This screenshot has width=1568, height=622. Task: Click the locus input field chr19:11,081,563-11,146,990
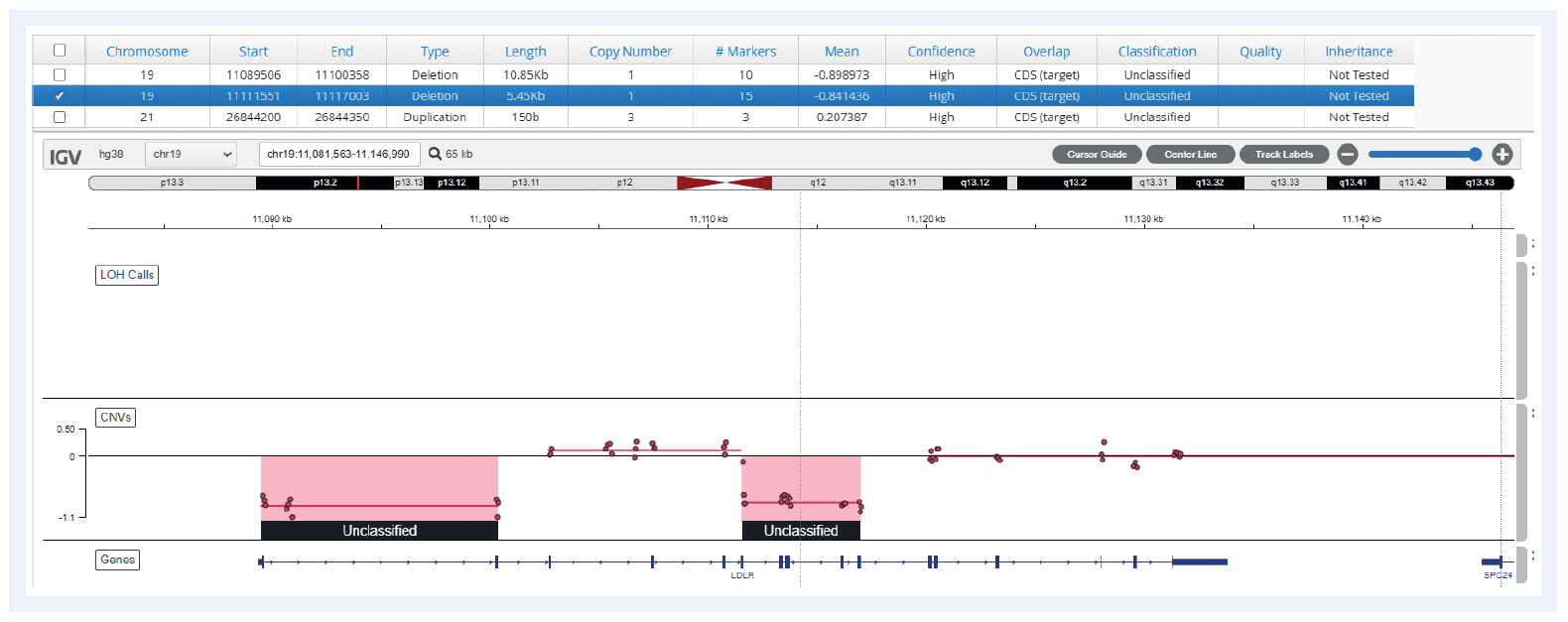pos(339,154)
